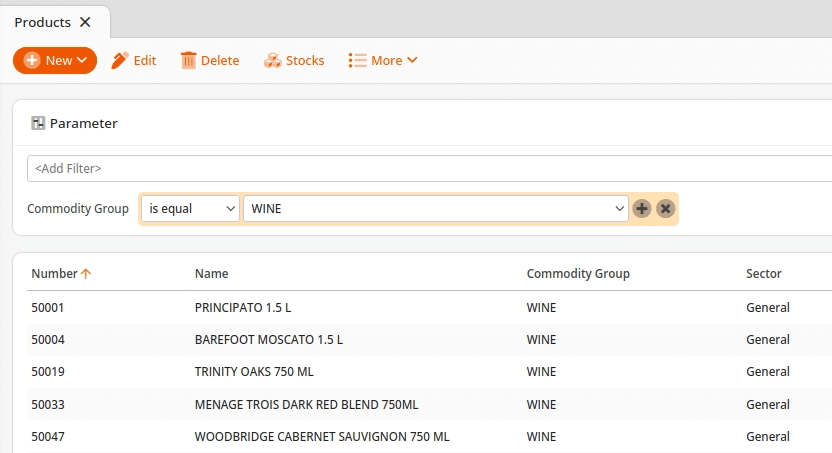Click the orange New button
The image size is (832, 453).
click(55, 60)
